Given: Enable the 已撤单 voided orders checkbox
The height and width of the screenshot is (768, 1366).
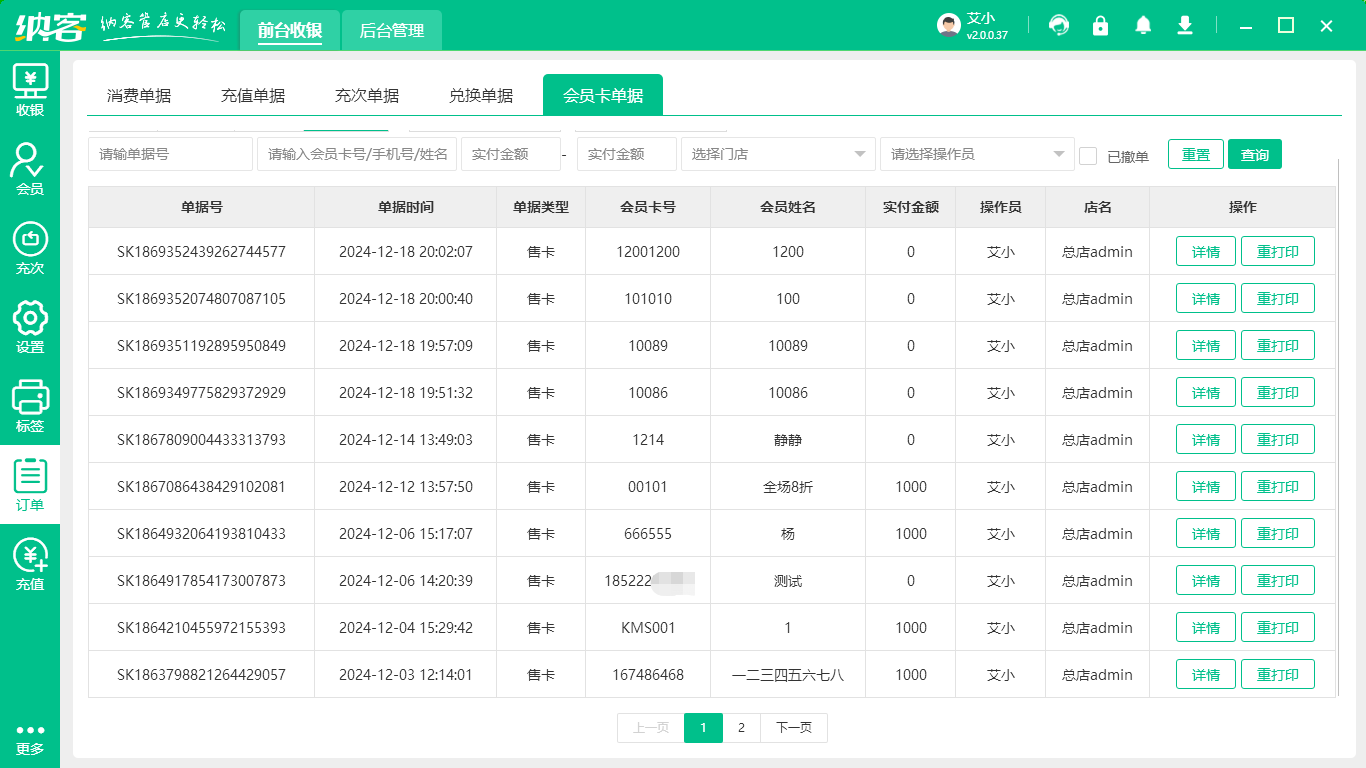Looking at the screenshot, I should click(1089, 154).
